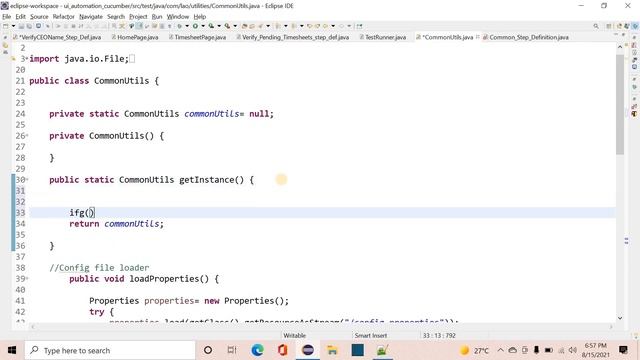Viewport: 640px width, 360px height.
Task: Switch to VerifyCEOName_Step_Def.java tab
Action: pos(57,37)
